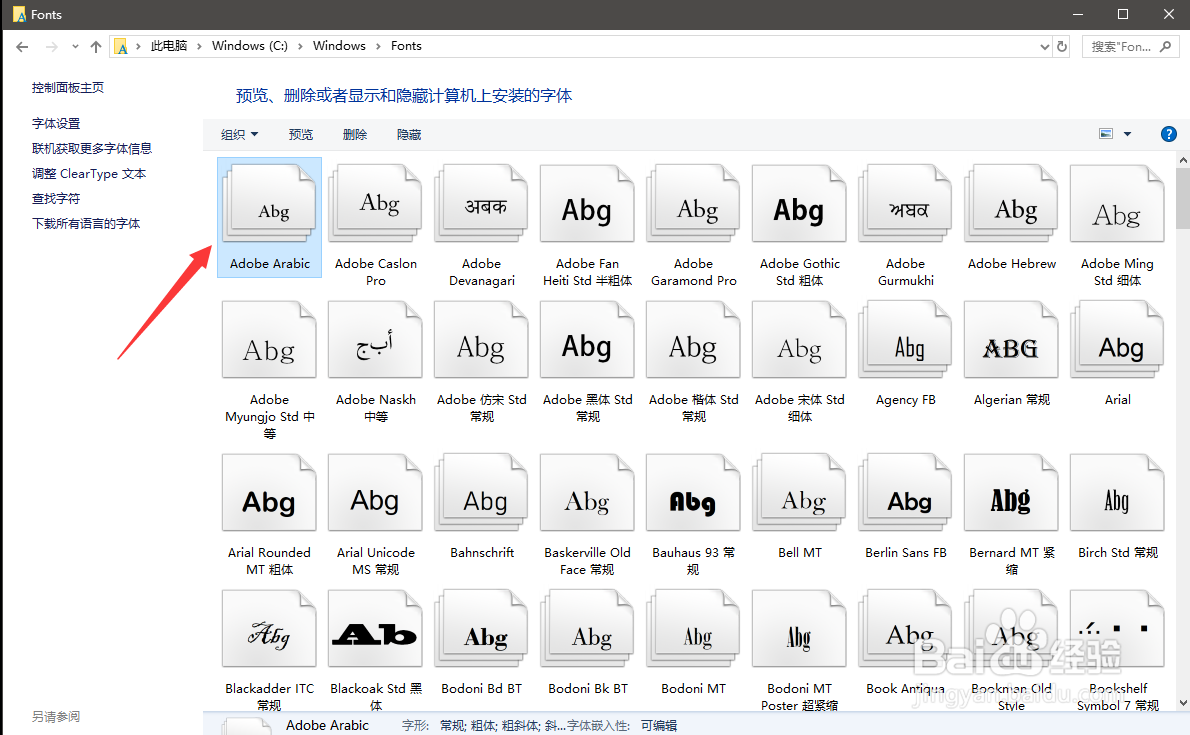Select Adobe Fan Heiti Std font icon

tap(587, 203)
